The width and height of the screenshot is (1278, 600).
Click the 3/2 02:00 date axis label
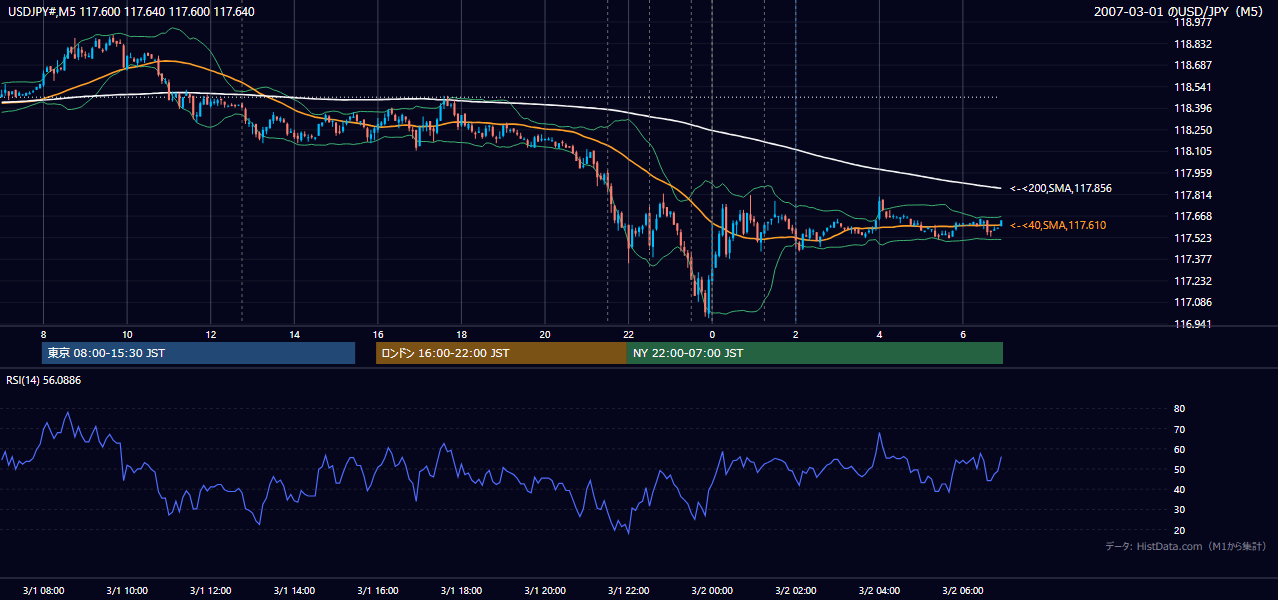(796, 590)
